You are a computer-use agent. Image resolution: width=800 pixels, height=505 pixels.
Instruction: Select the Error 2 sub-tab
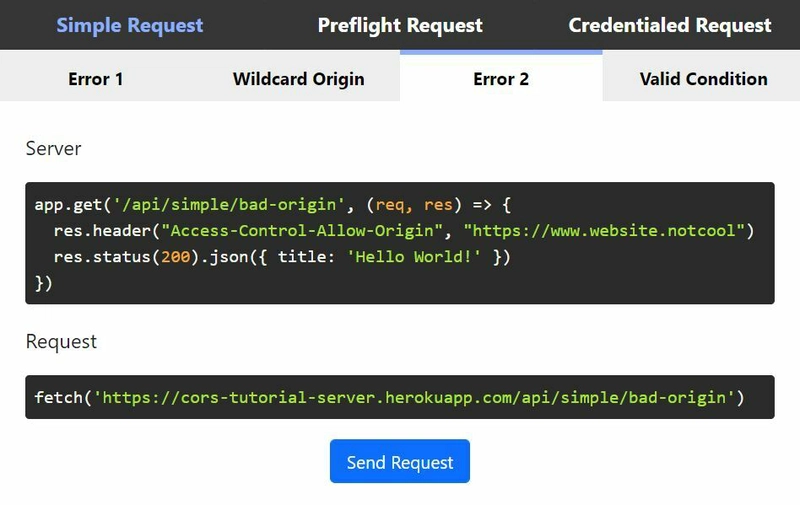pos(501,79)
